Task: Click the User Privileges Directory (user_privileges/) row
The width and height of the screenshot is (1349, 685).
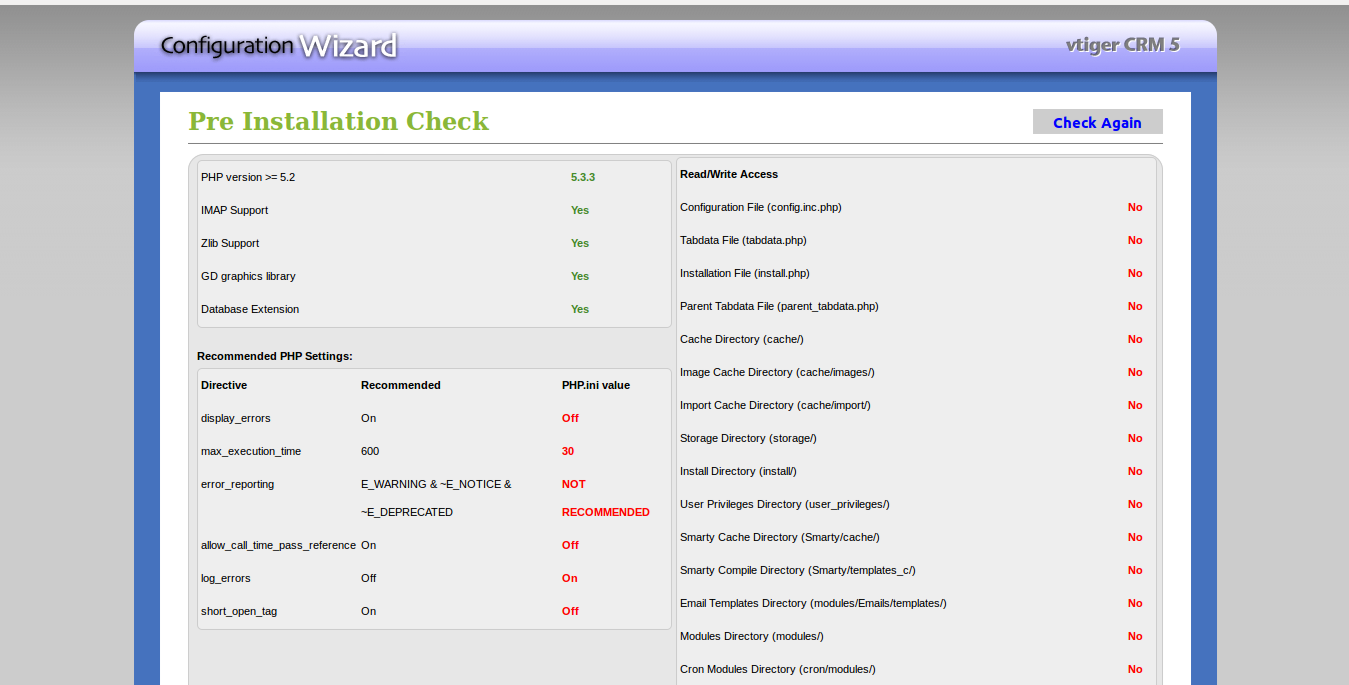Action: 916,504
